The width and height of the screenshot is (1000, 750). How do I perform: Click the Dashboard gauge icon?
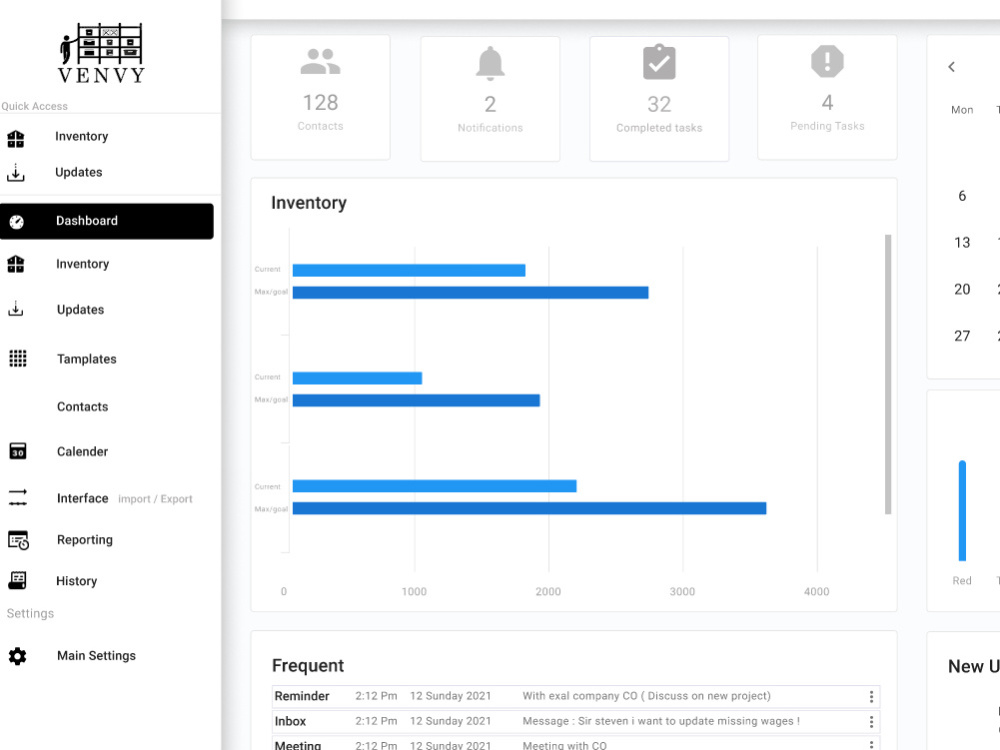[x=17, y=222]
